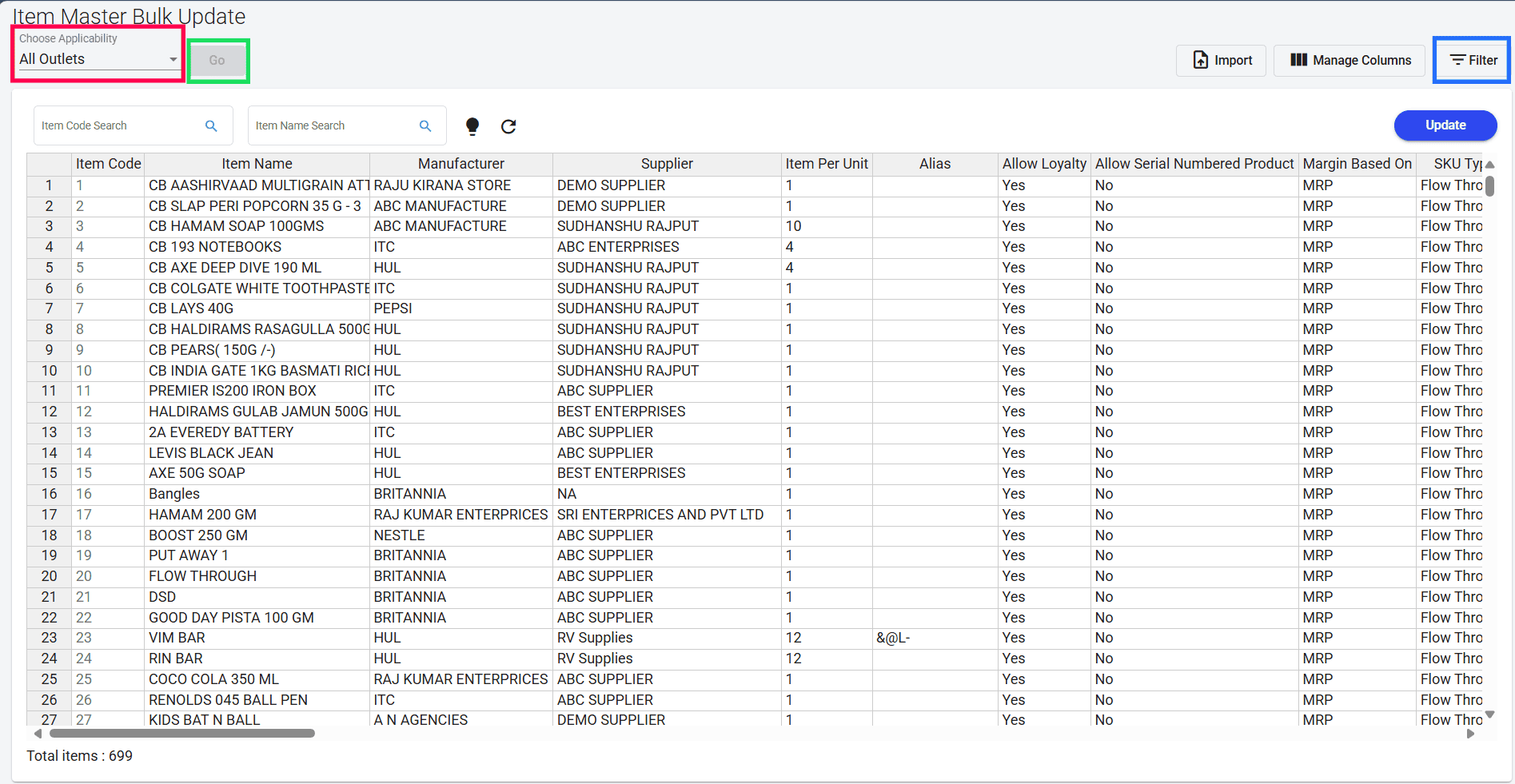The image size is (1515, 784).
Task: Select the NA supplier cell for Bangles
Action: pos(668,494)
